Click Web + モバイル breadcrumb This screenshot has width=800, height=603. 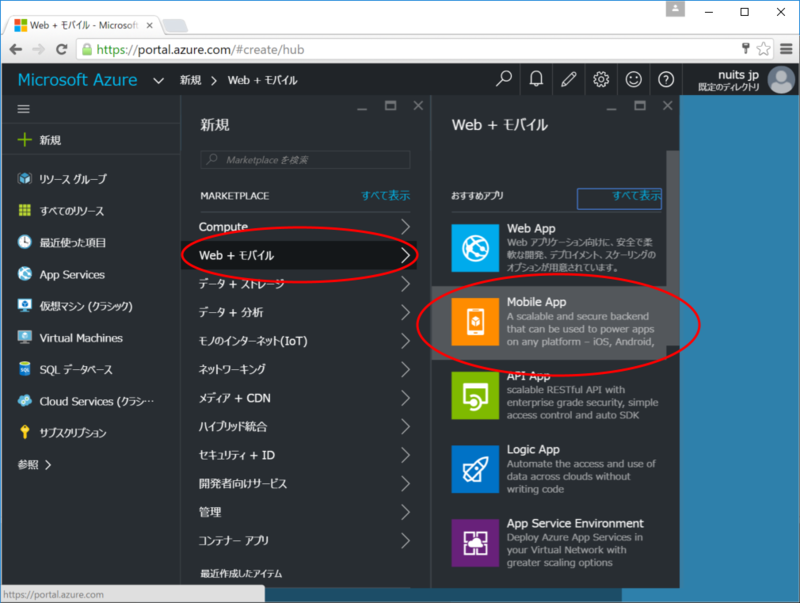262,80
